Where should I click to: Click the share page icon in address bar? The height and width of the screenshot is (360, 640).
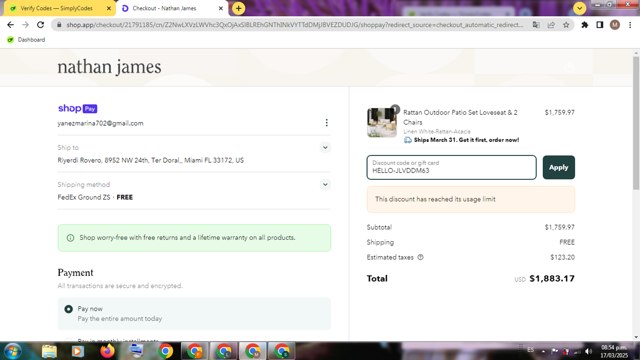(x=551, y=25)
